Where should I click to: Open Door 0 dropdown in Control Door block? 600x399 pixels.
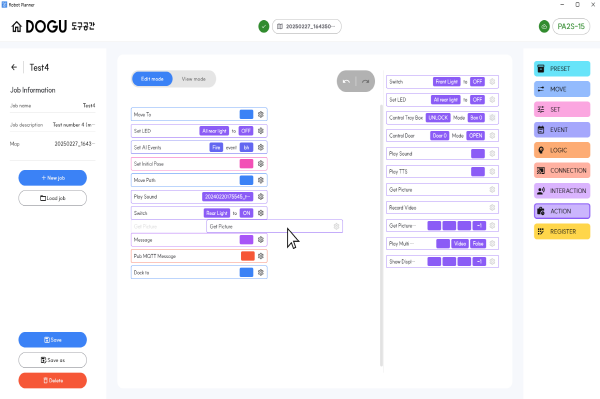coord(440,135)
